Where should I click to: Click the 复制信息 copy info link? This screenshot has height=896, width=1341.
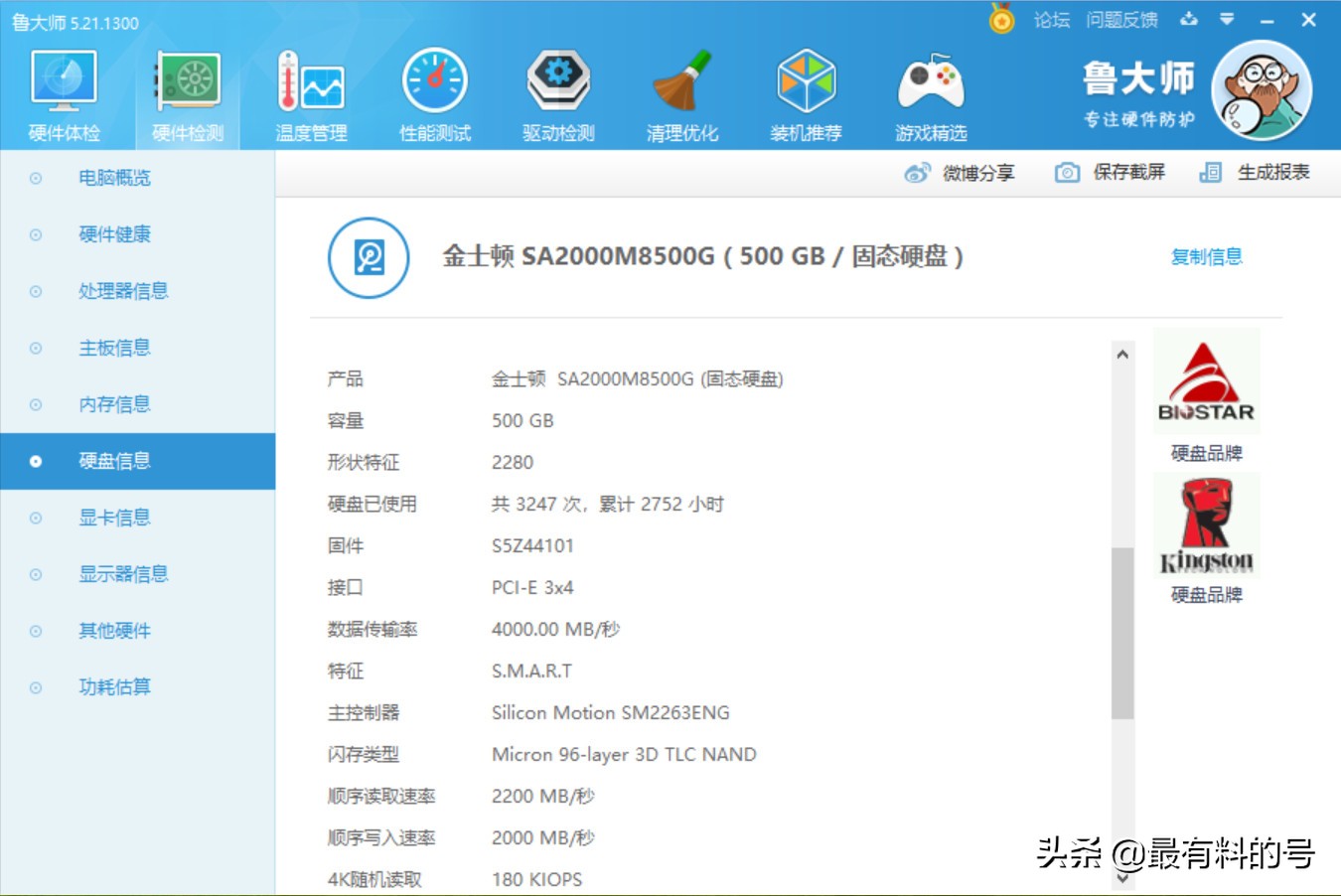pos(1206,256)
